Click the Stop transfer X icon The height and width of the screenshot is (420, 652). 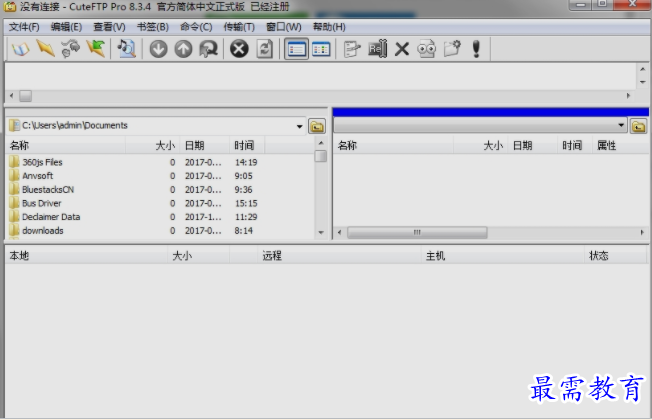pyautogui.click(x=239, y=49)
